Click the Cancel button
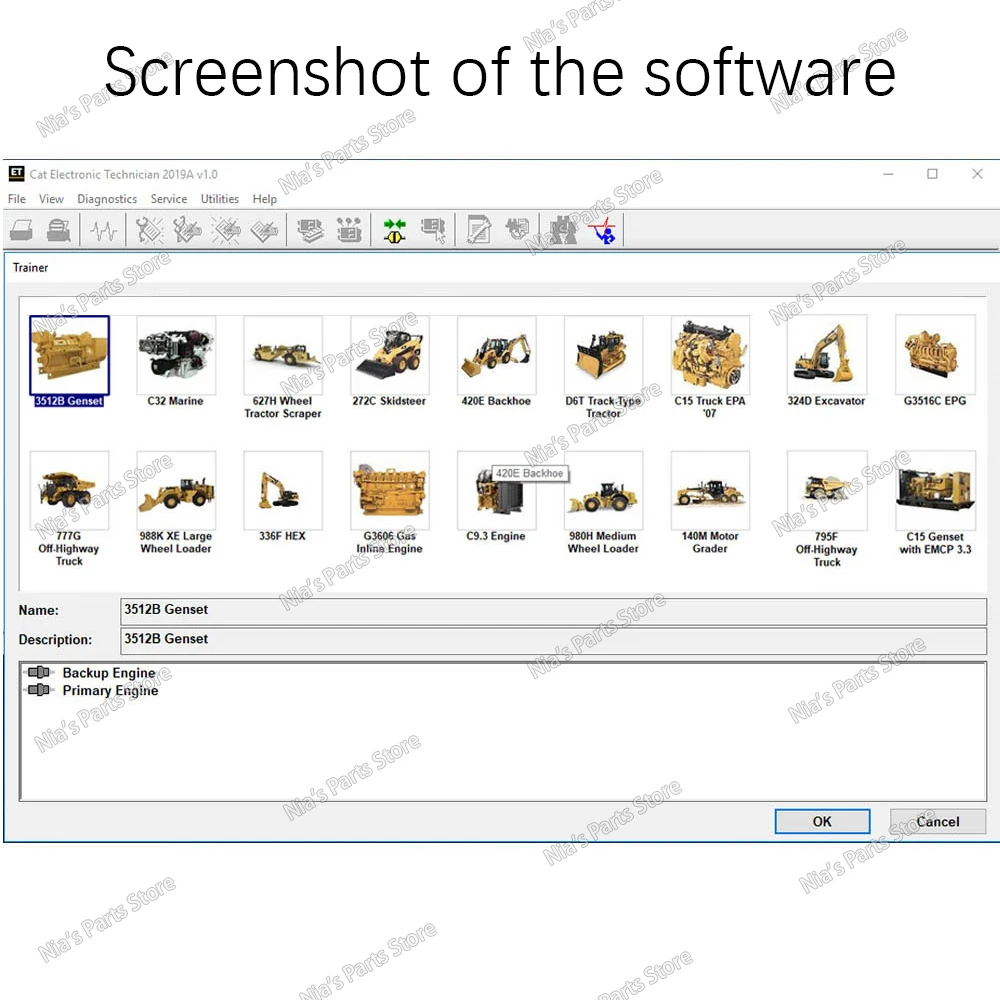Image resolution: width=1000 pixels, height=1000 pixels. 938,821
